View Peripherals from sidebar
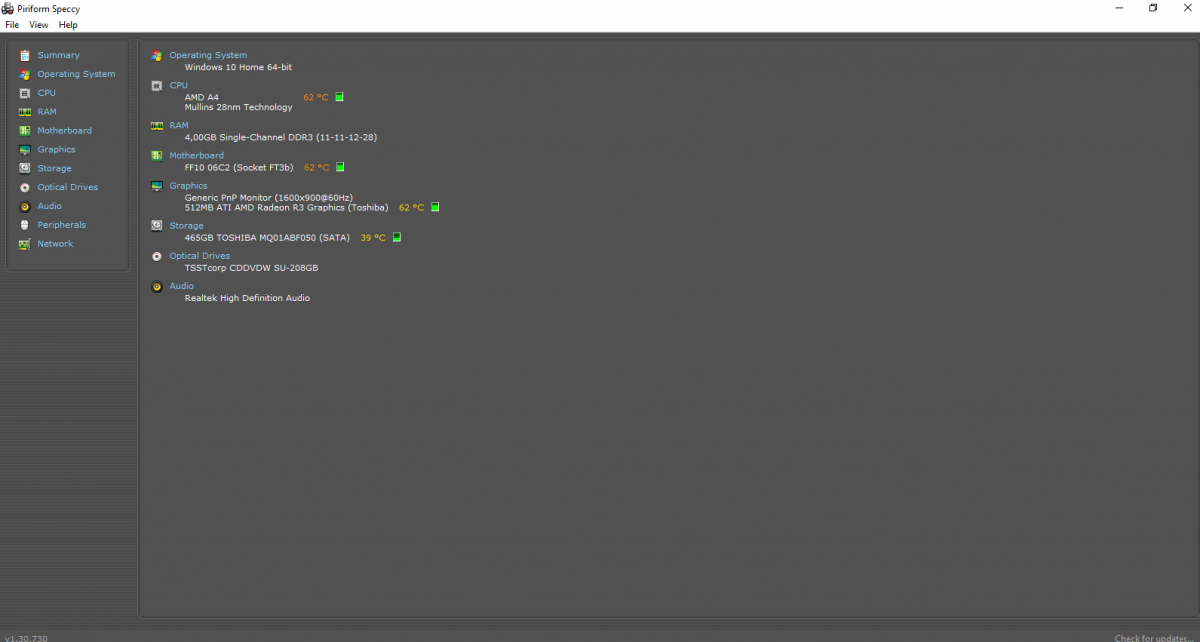The image size is (1200, 642). click(x=61, y=225)
